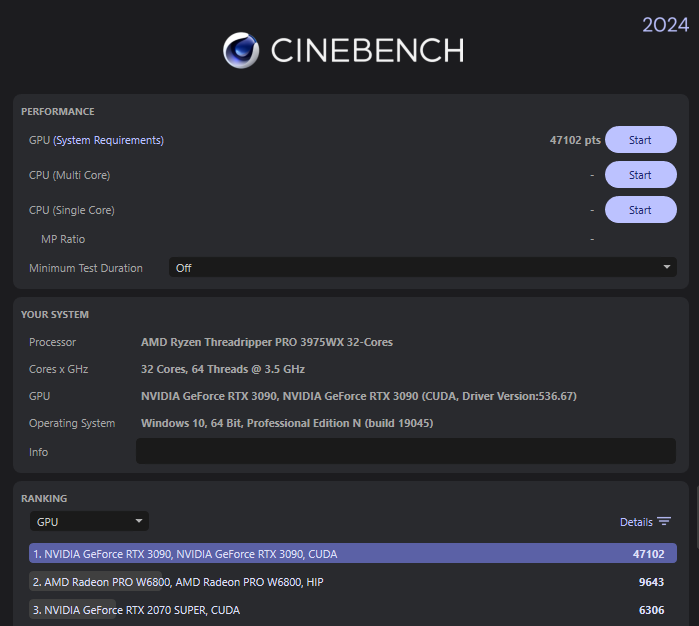The height and width of the screenshot is (626, 699).
Task: Click the vertical scrollbar on right edge
Action: pyautogui.click(x=697, y=517)
